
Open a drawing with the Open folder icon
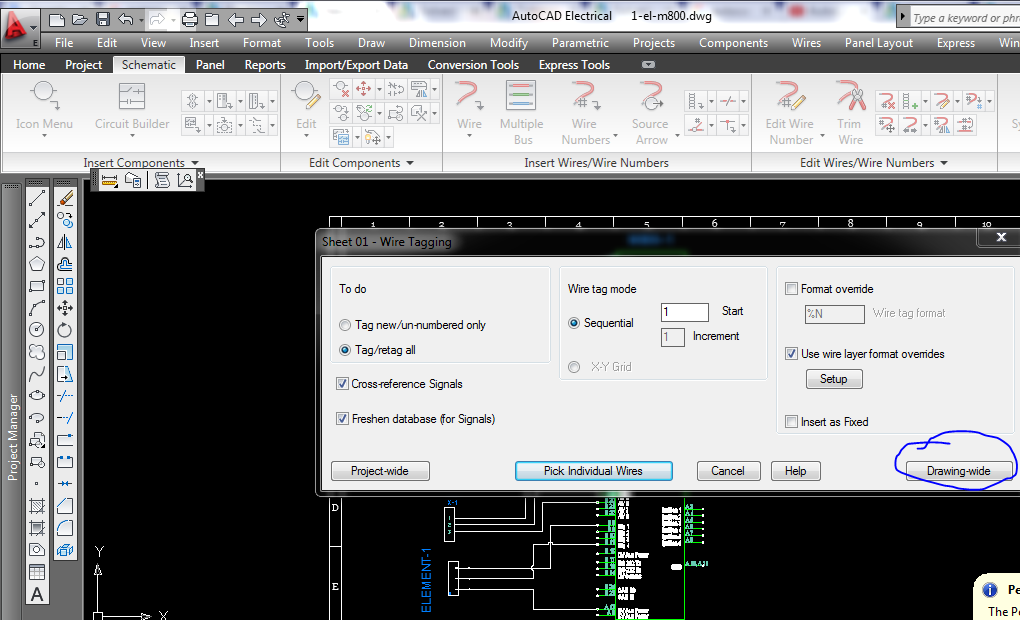pyautogui.click(x=79, y=19)
